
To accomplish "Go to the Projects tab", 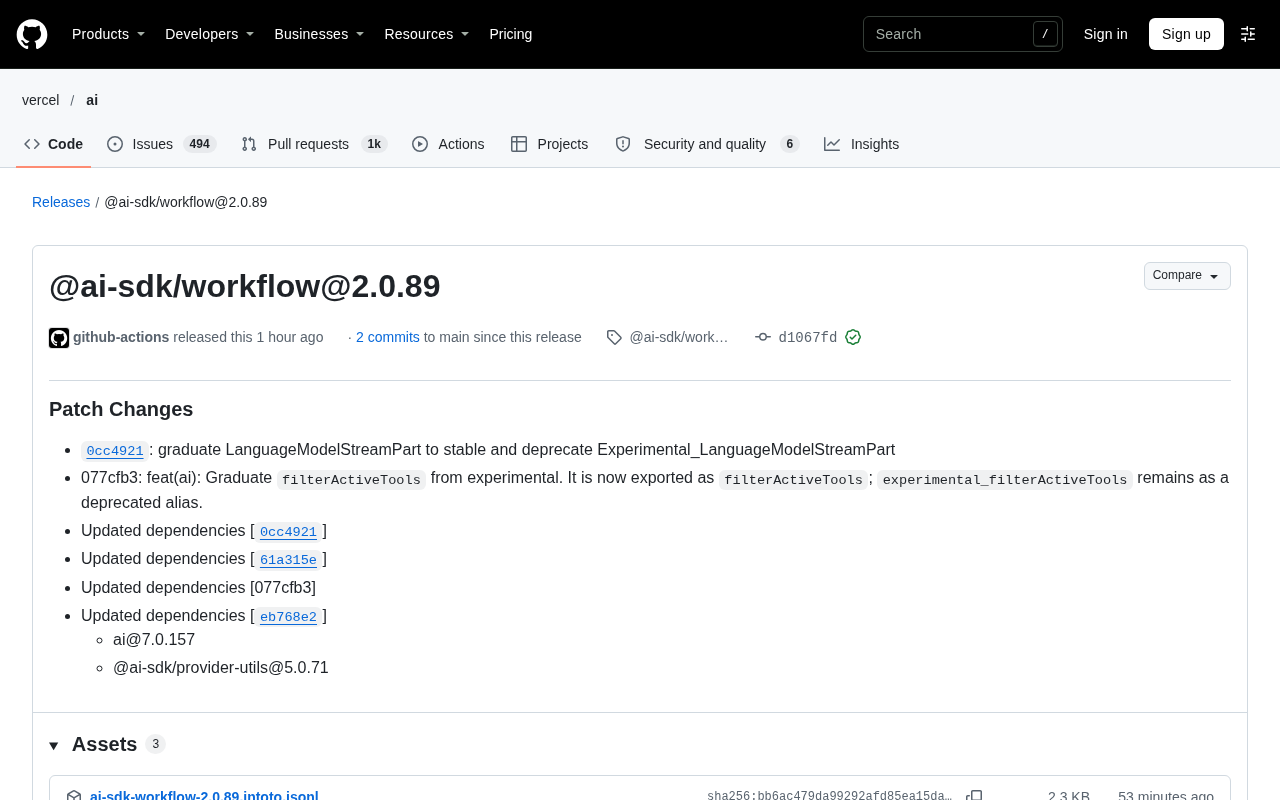I will [549, 144].
